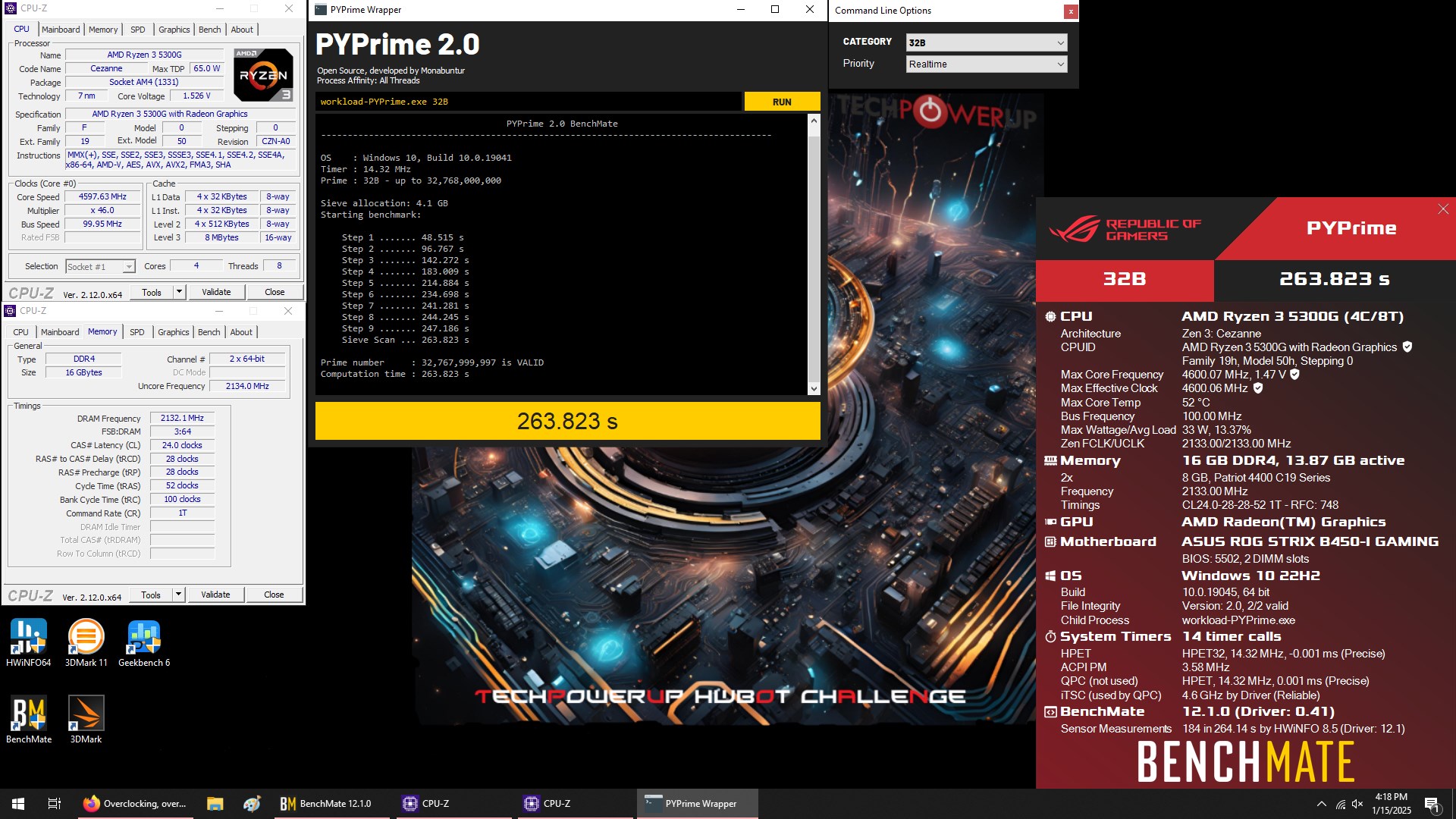Click Close in the Memory CPU-Z window
This screenshot has width=1456, height=819.
point(274,595)
